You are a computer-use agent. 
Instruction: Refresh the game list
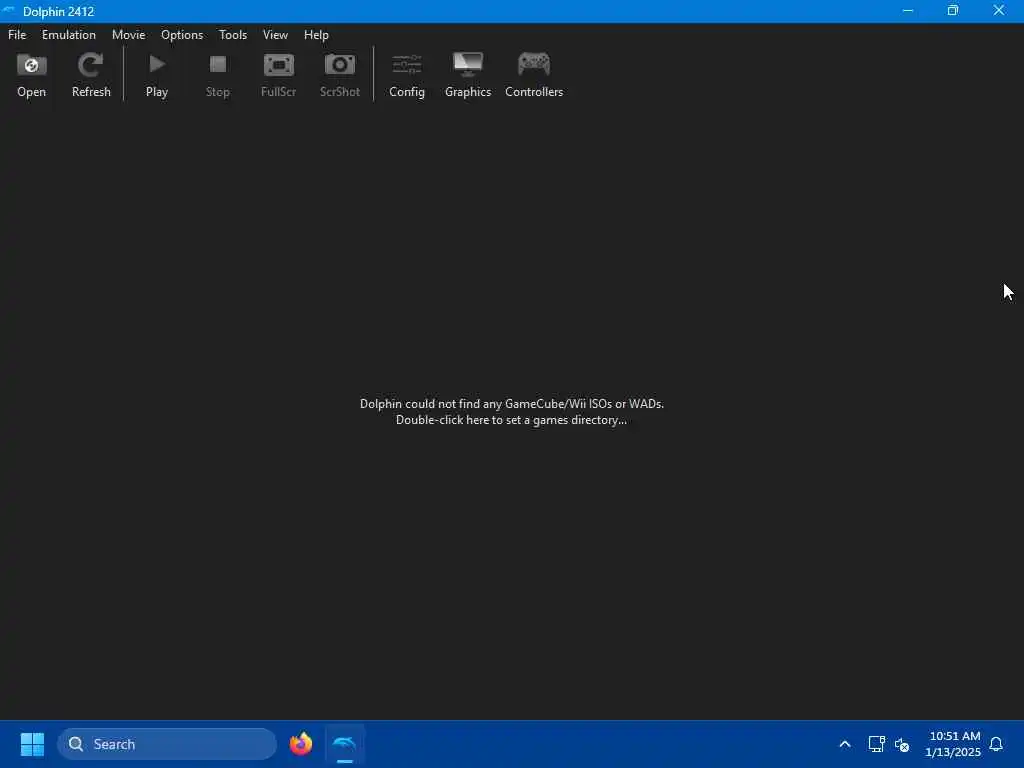pyautogui.click(x=91, y=74)
